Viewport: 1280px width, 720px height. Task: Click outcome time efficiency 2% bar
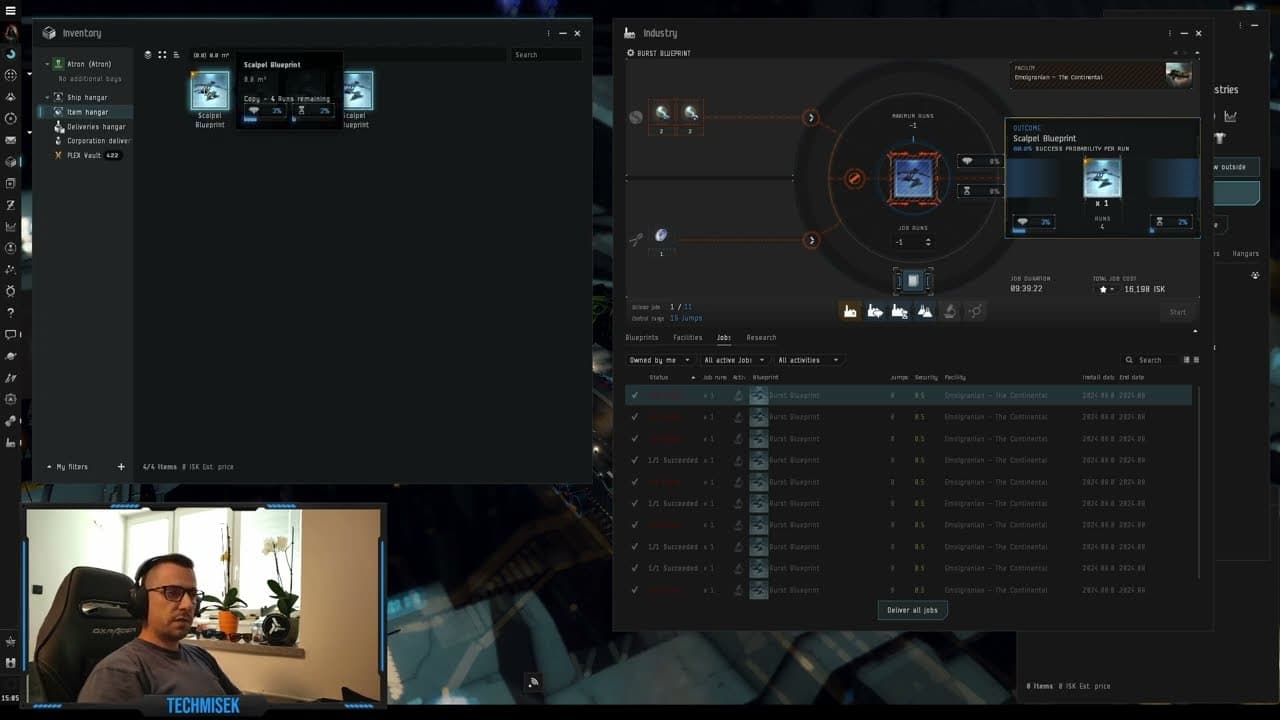tap(1171, 222)
